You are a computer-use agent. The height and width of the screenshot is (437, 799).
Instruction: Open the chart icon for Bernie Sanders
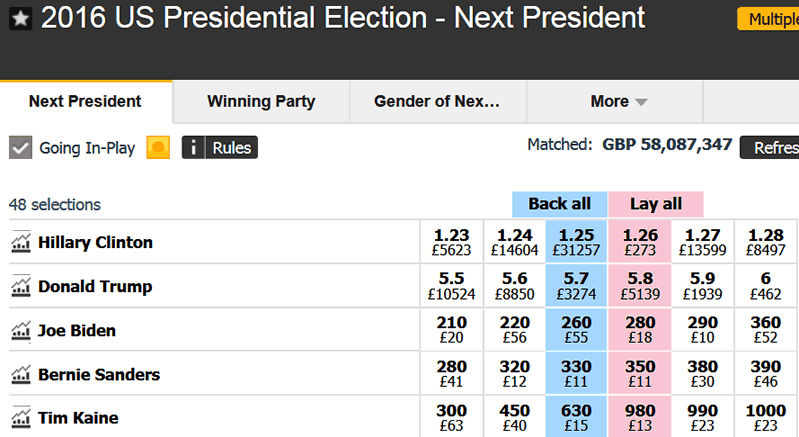pos(21,375)
